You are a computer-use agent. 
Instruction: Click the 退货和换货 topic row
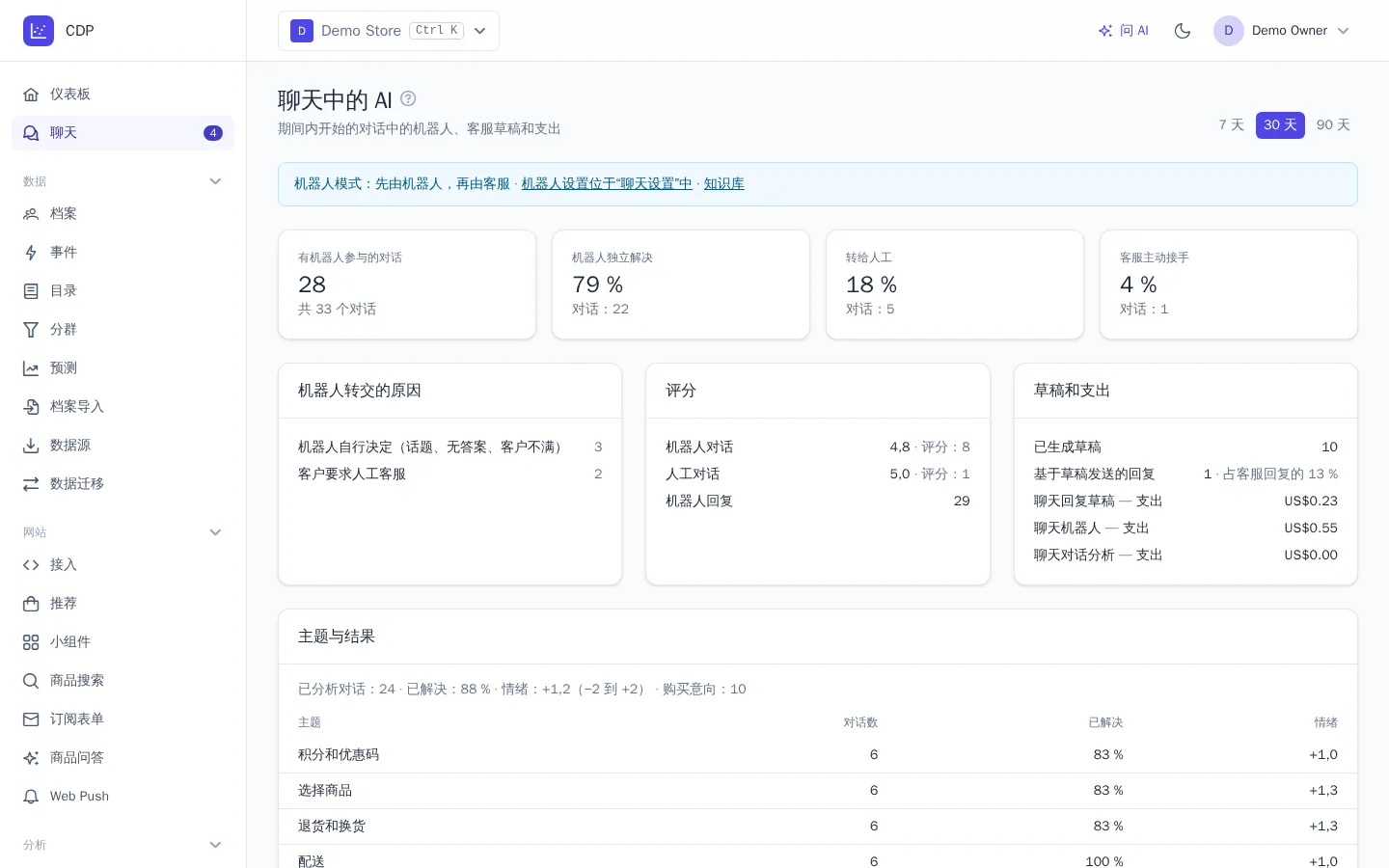(x=818, y=827)
